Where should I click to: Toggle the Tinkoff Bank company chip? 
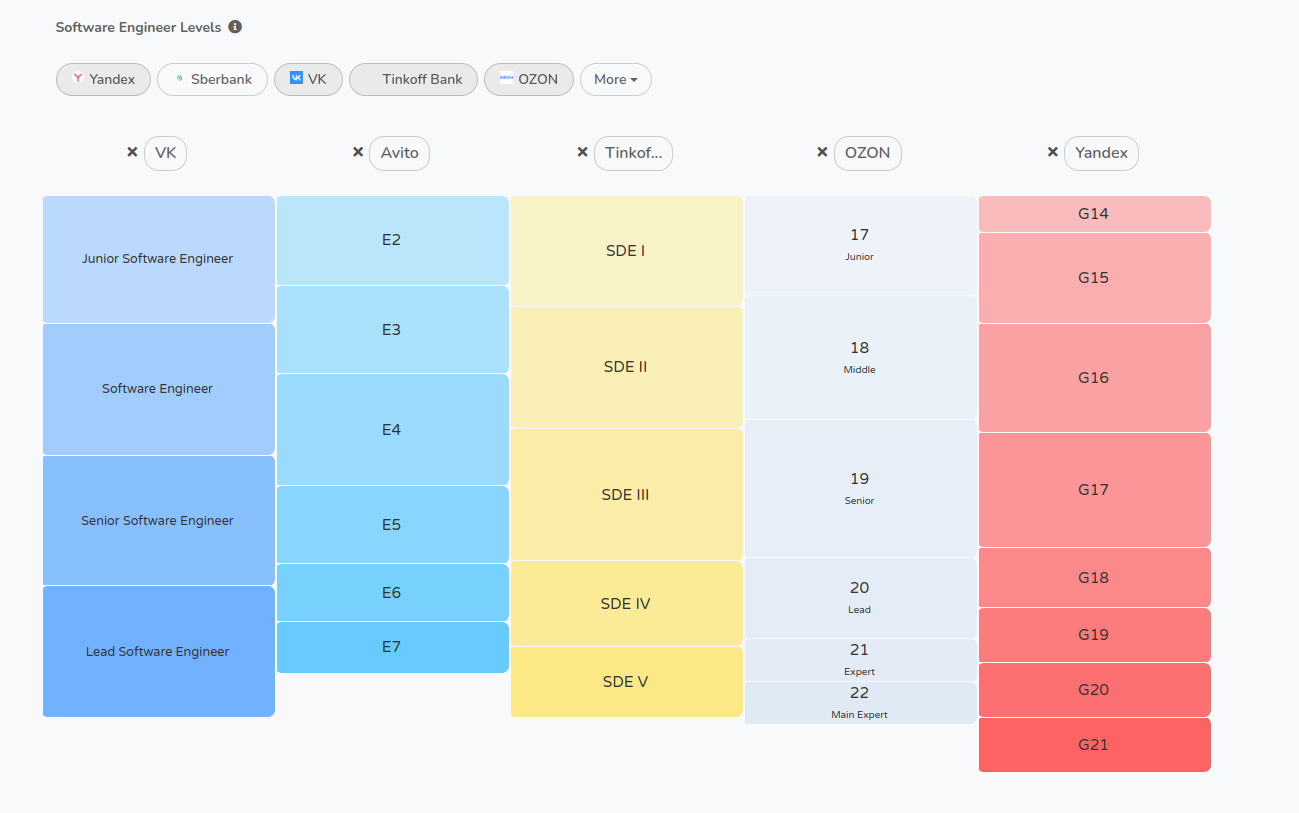413,79
